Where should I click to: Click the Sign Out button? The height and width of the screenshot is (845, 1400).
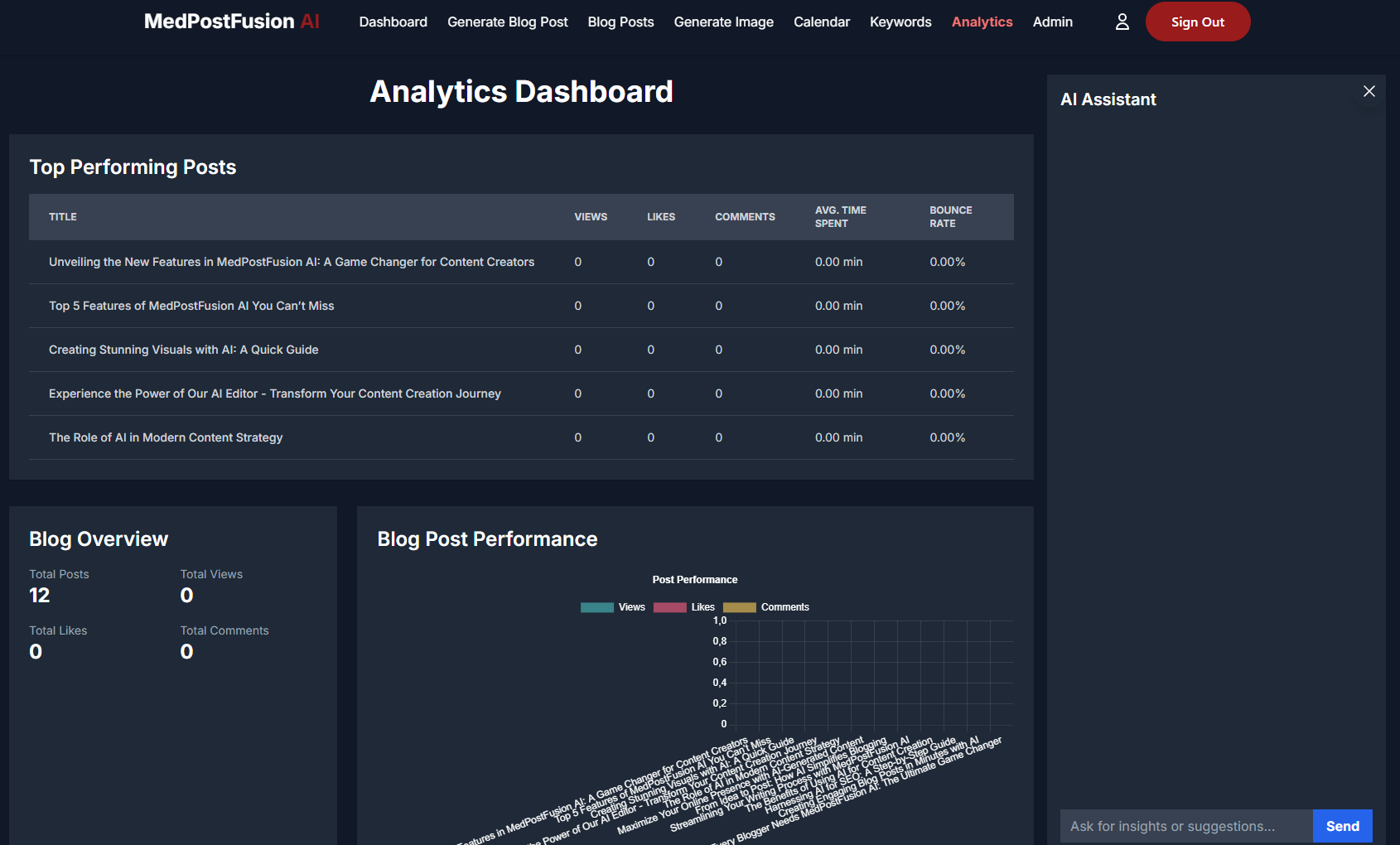1198,22
